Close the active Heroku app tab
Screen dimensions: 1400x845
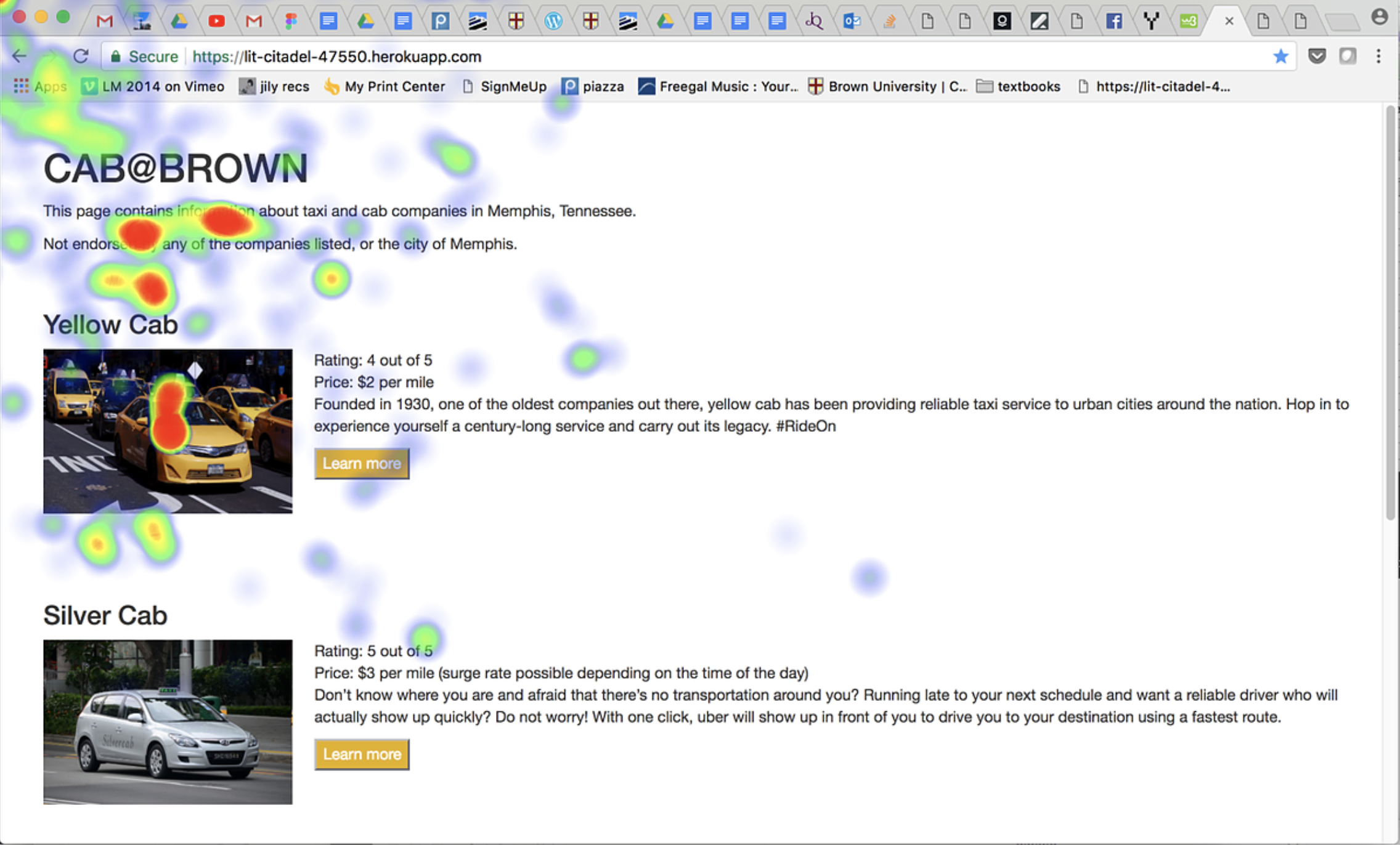pyautogui.click(x=1229, y=22)
